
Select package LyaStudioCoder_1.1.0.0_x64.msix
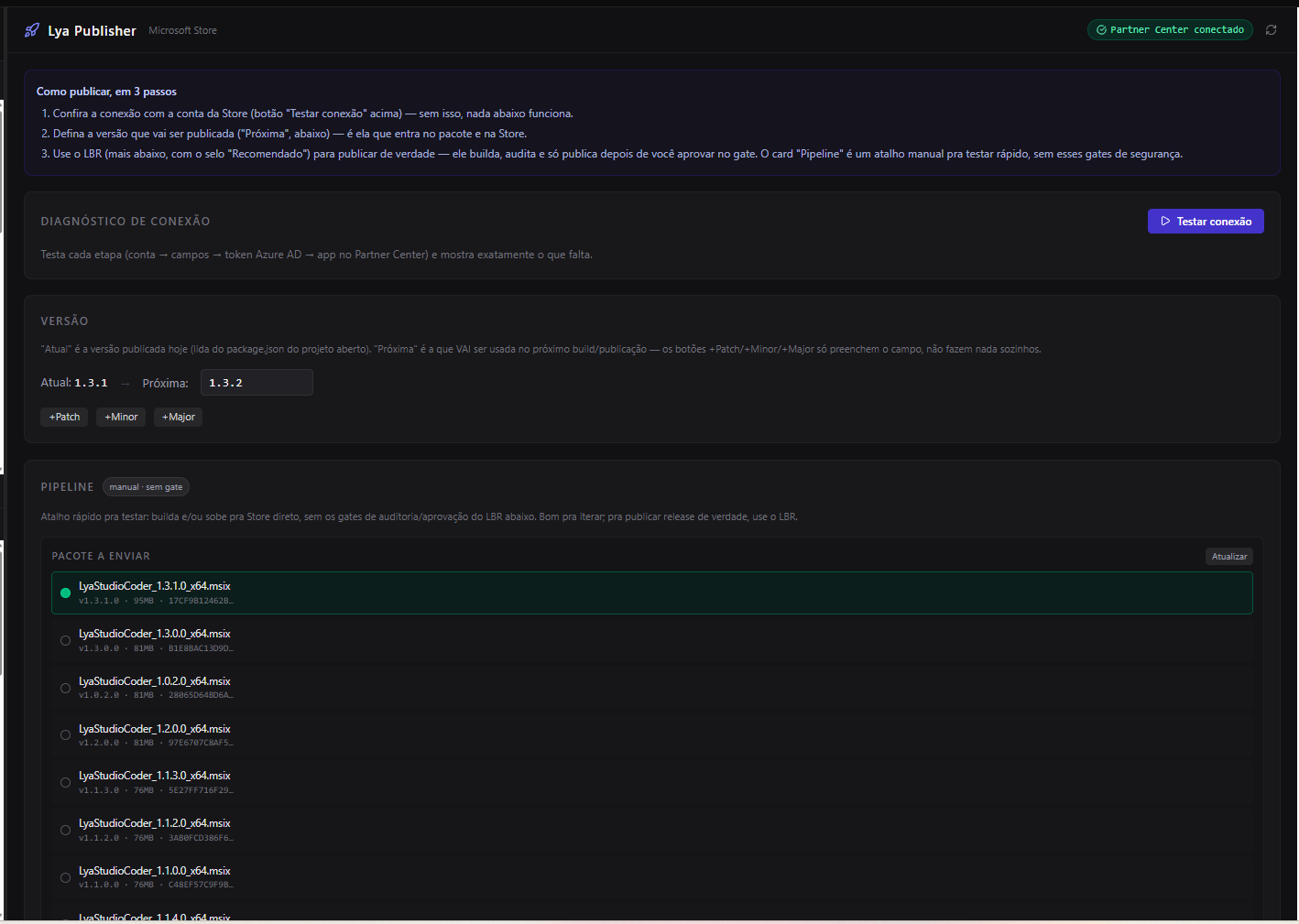click(652, 877)
